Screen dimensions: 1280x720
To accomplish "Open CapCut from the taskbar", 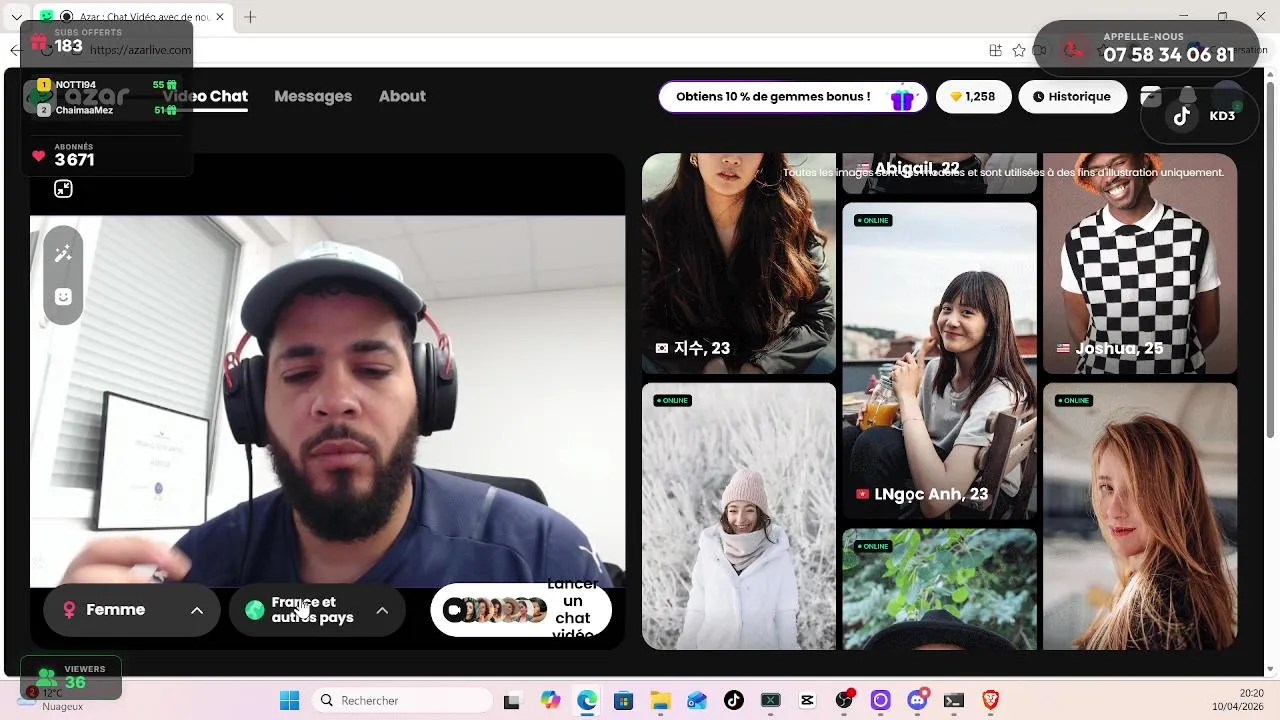I will pos(807,701).
